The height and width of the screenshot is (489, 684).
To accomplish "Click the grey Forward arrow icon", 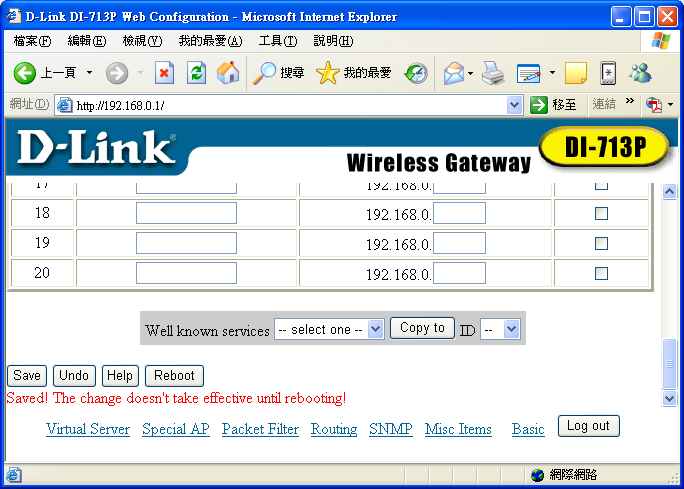I will [x=117, y=73].
